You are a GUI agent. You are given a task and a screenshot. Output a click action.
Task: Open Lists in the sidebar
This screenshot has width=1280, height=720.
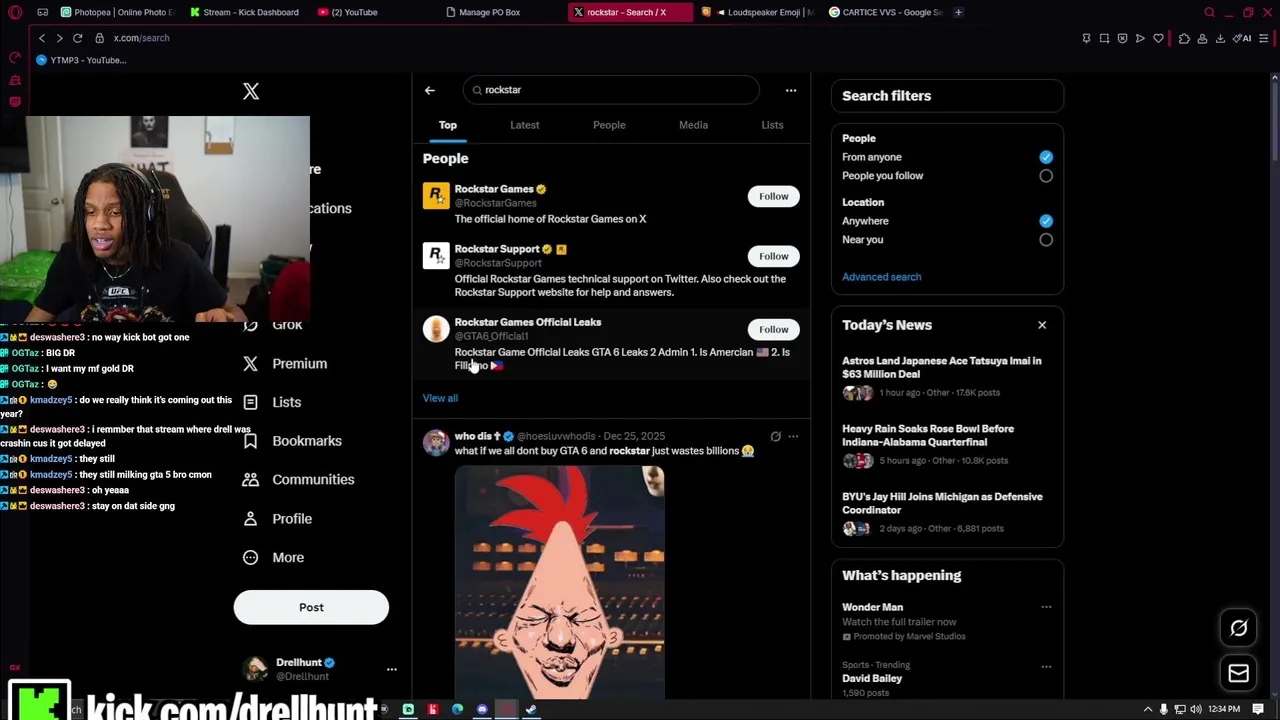tap(272, 402)
